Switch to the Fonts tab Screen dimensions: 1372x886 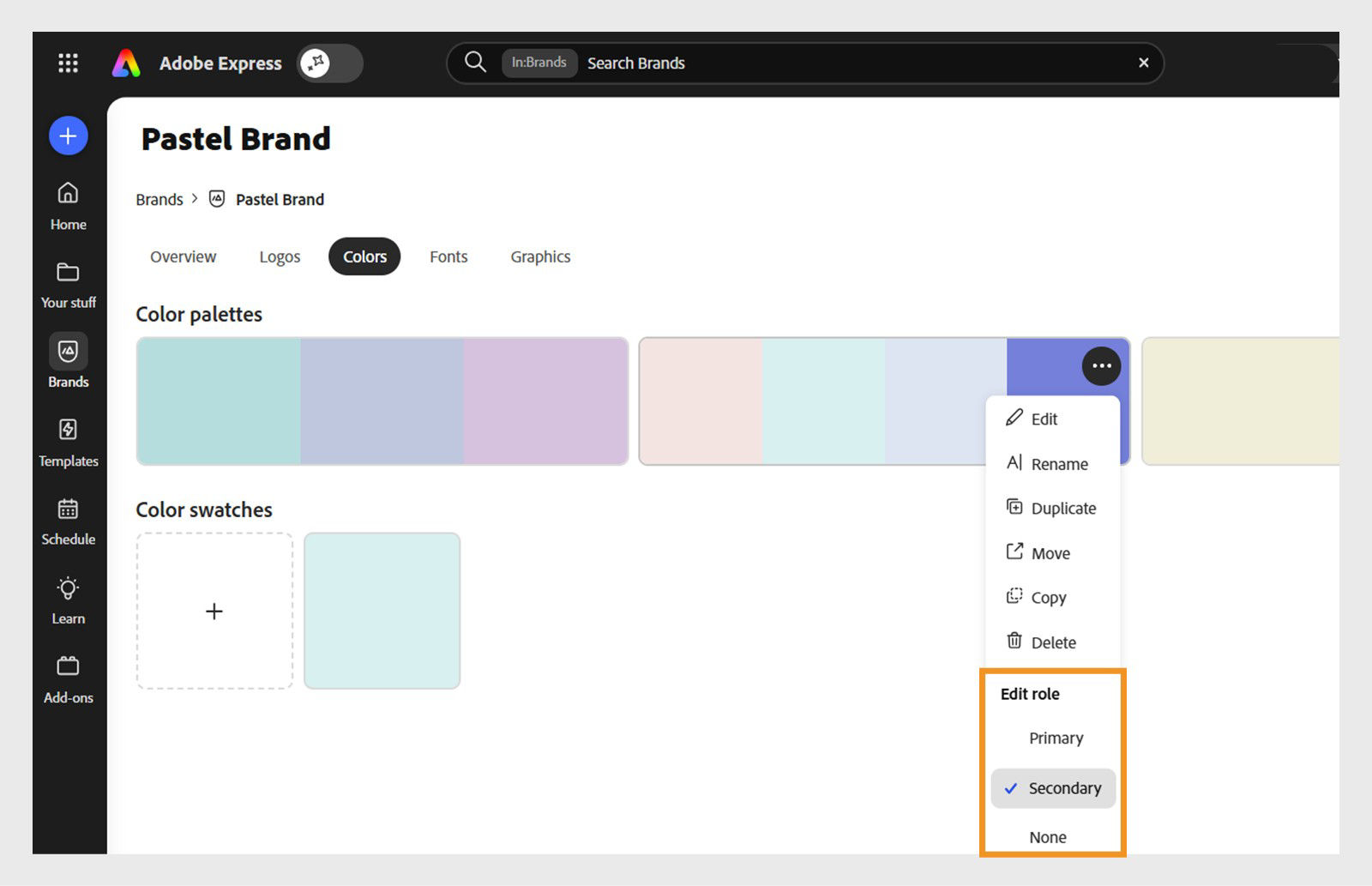point(448,256)
